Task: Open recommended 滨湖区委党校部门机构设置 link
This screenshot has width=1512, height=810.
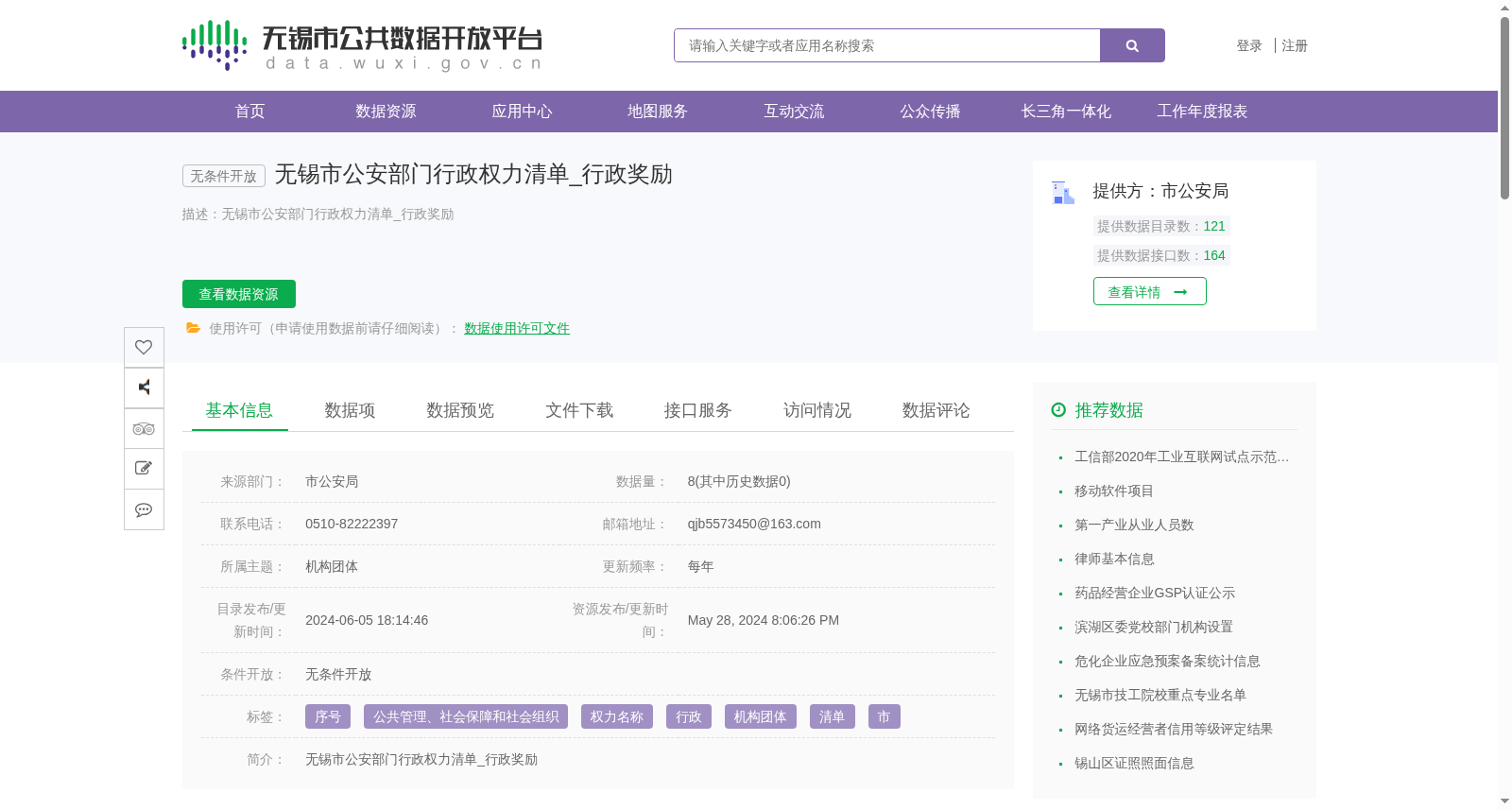Action: pos(1154,627)
